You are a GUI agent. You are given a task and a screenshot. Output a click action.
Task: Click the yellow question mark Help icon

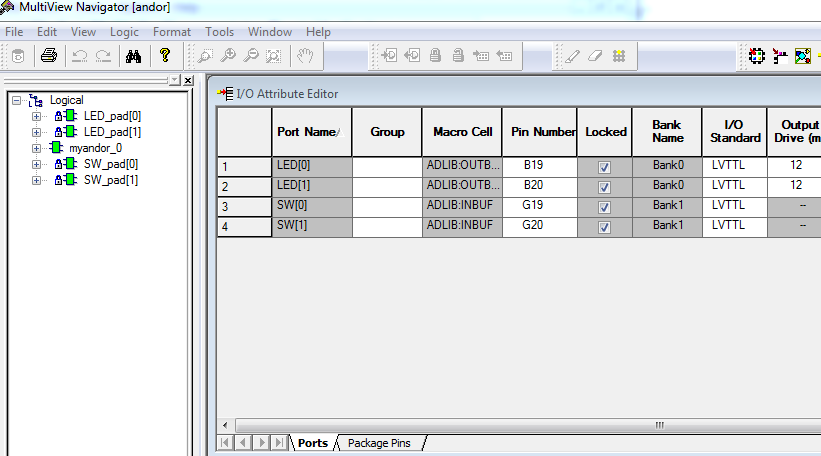165,56
